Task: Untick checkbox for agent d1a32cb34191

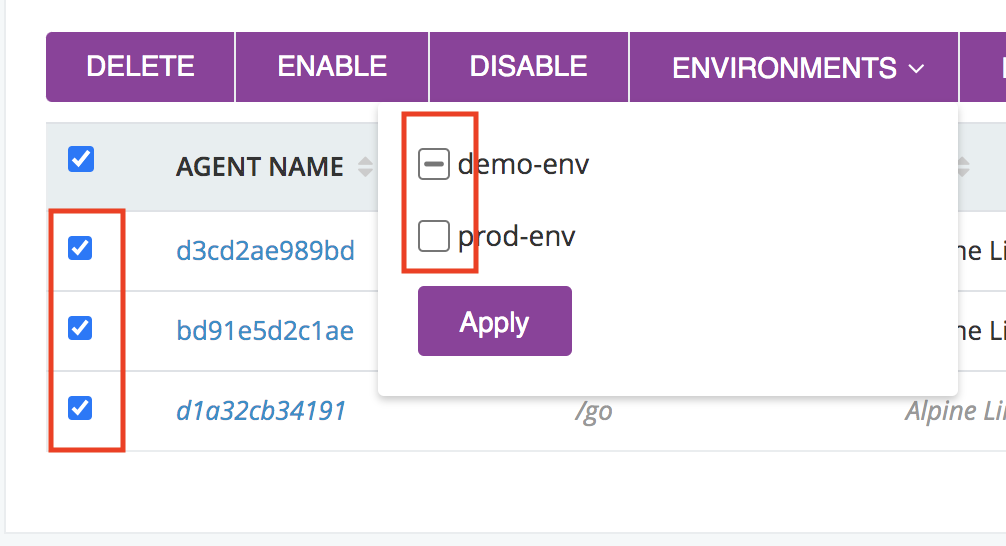Action: [x=80, y=408]
